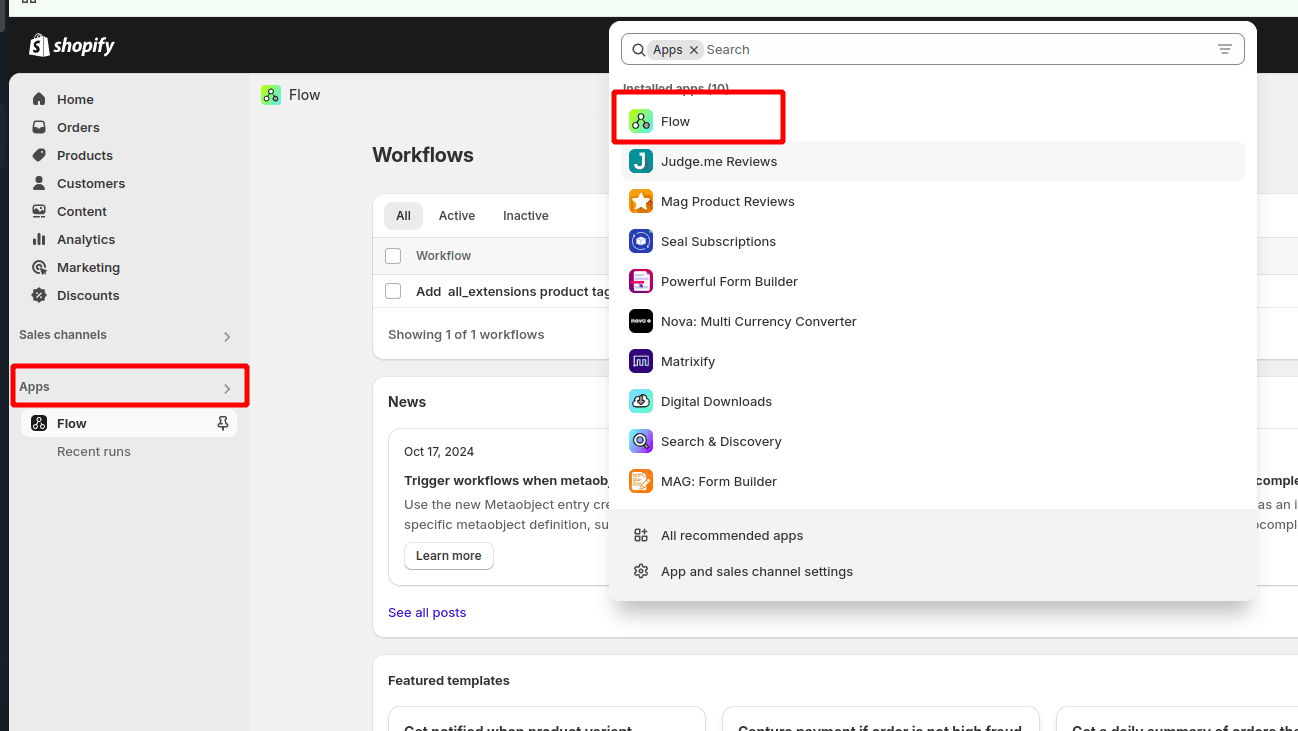This screenshot has height=731, width=1298.
Task: Open Judge.me Reviews app
Action: click(x=933, y=161)
